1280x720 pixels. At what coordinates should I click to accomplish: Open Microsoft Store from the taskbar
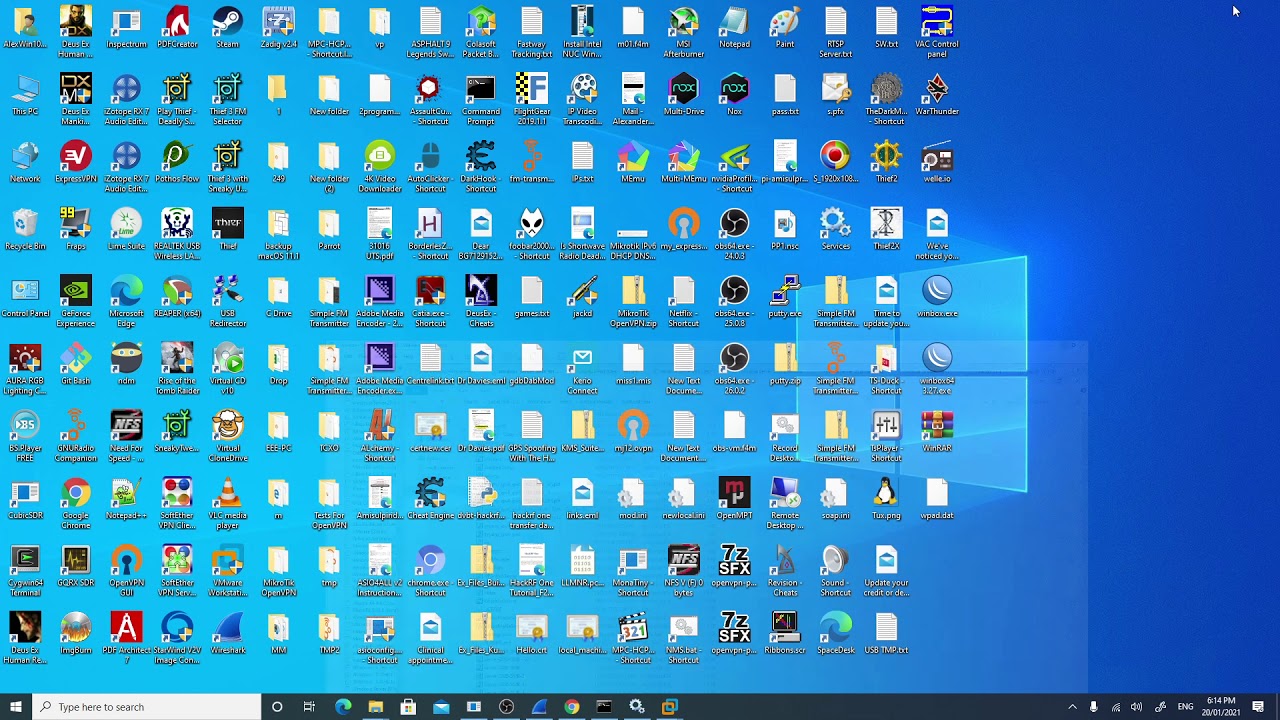tap(408, 707)
